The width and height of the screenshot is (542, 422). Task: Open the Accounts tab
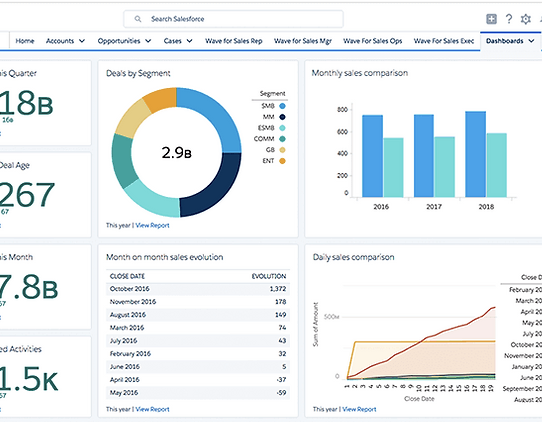coord(60,41)
